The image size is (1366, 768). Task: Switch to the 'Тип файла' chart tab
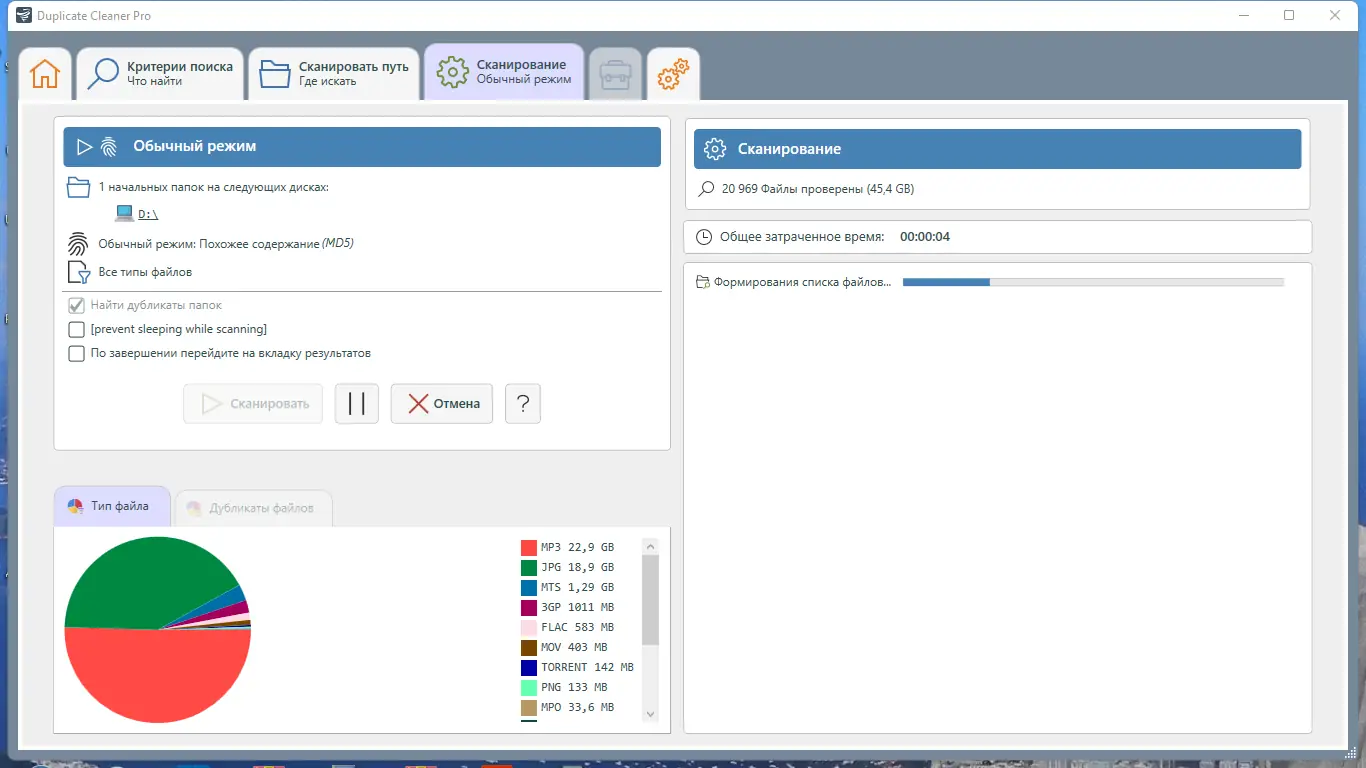click(111, 507)
